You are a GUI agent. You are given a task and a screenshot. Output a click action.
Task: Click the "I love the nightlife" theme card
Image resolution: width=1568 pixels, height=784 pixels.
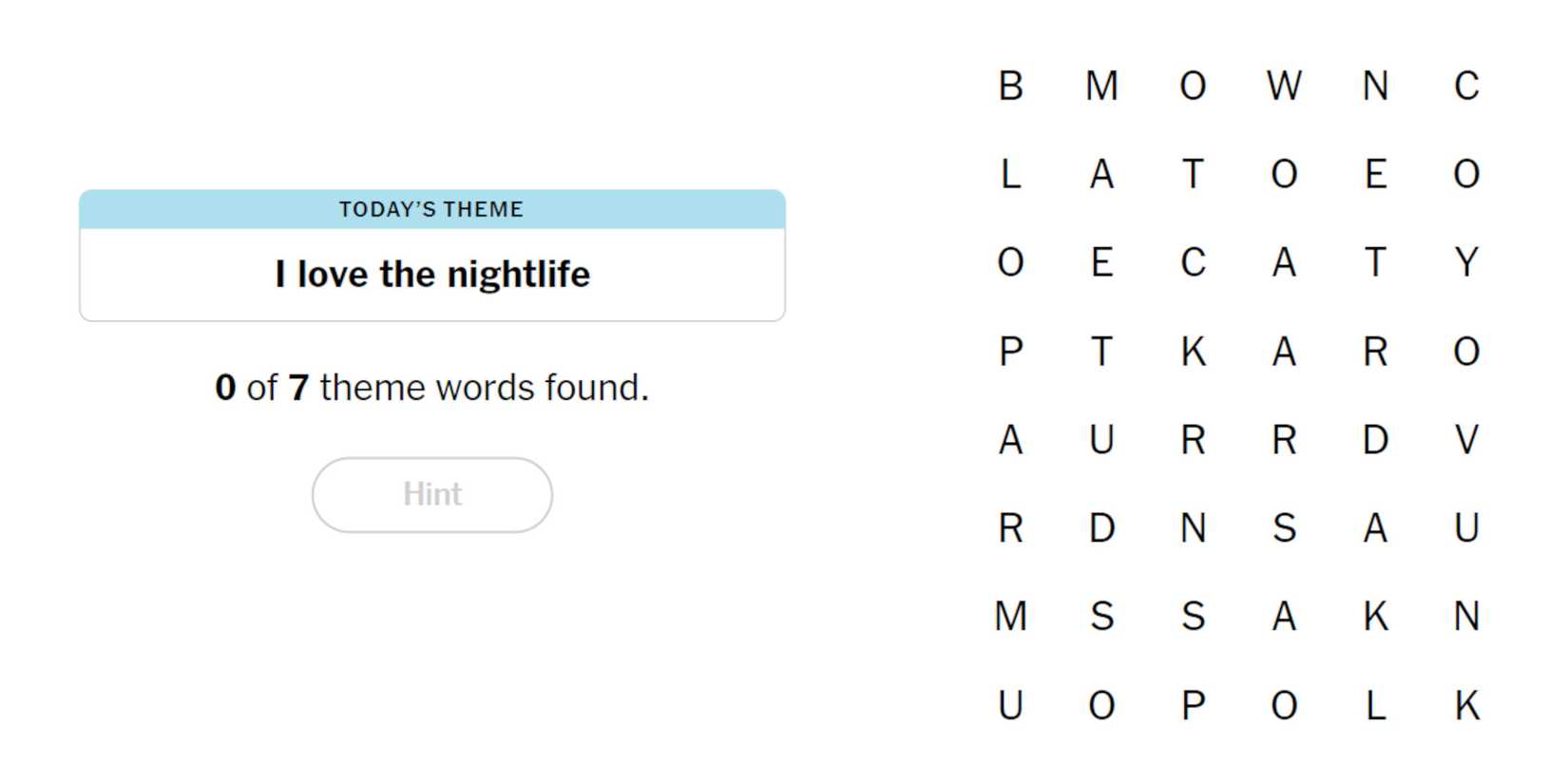[431, 275]
